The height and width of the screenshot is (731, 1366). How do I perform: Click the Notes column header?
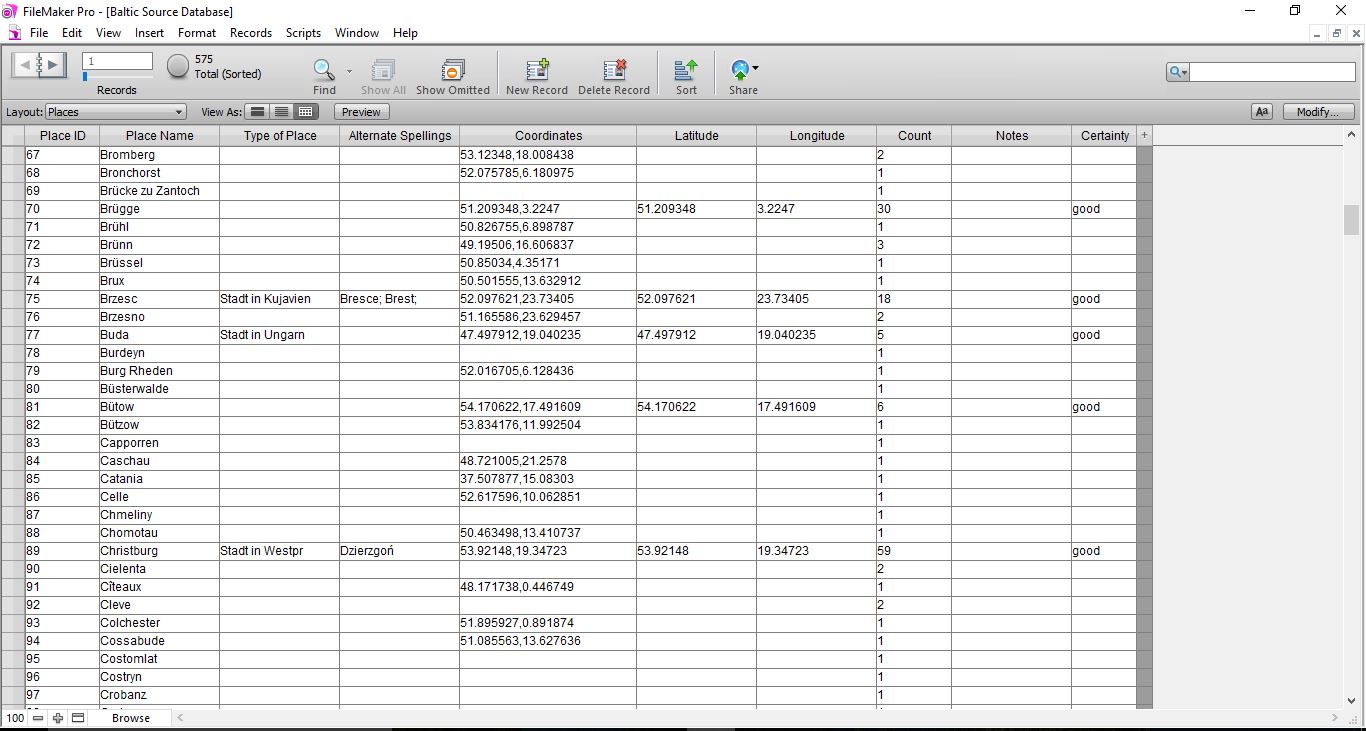(x=1011, y=135)
